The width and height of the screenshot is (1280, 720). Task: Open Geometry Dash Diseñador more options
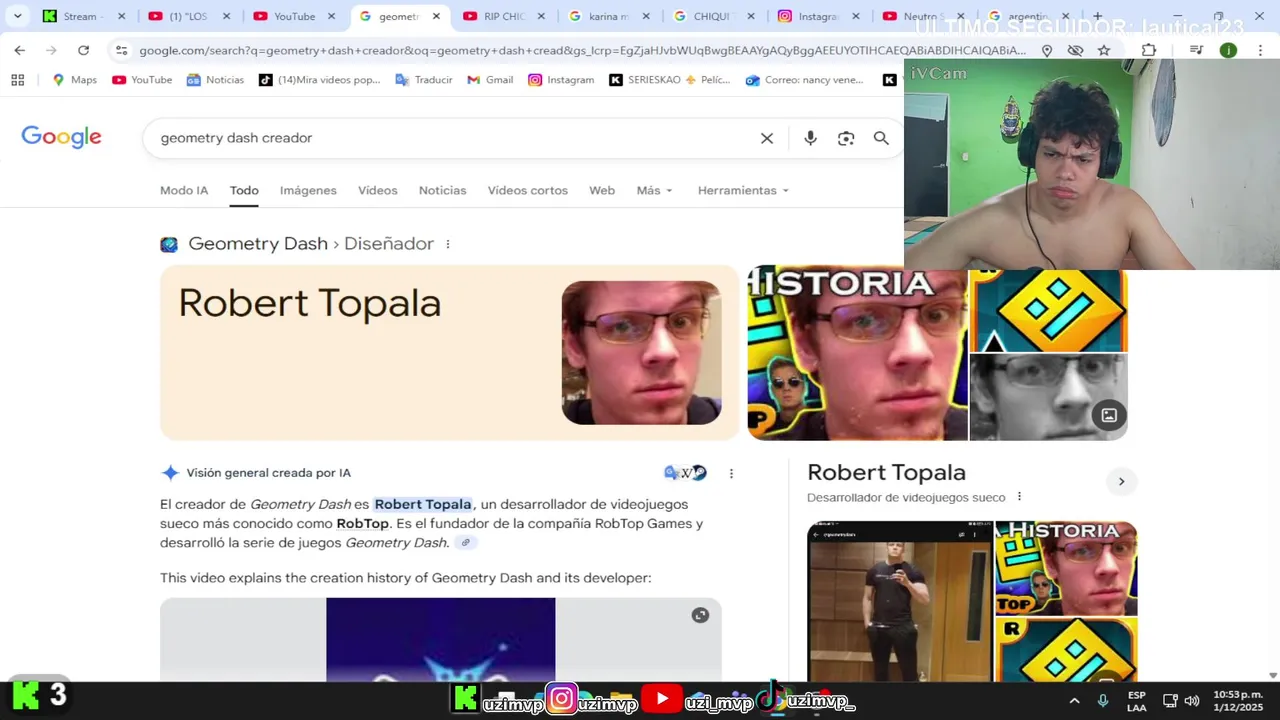click(x=447, y=244)
